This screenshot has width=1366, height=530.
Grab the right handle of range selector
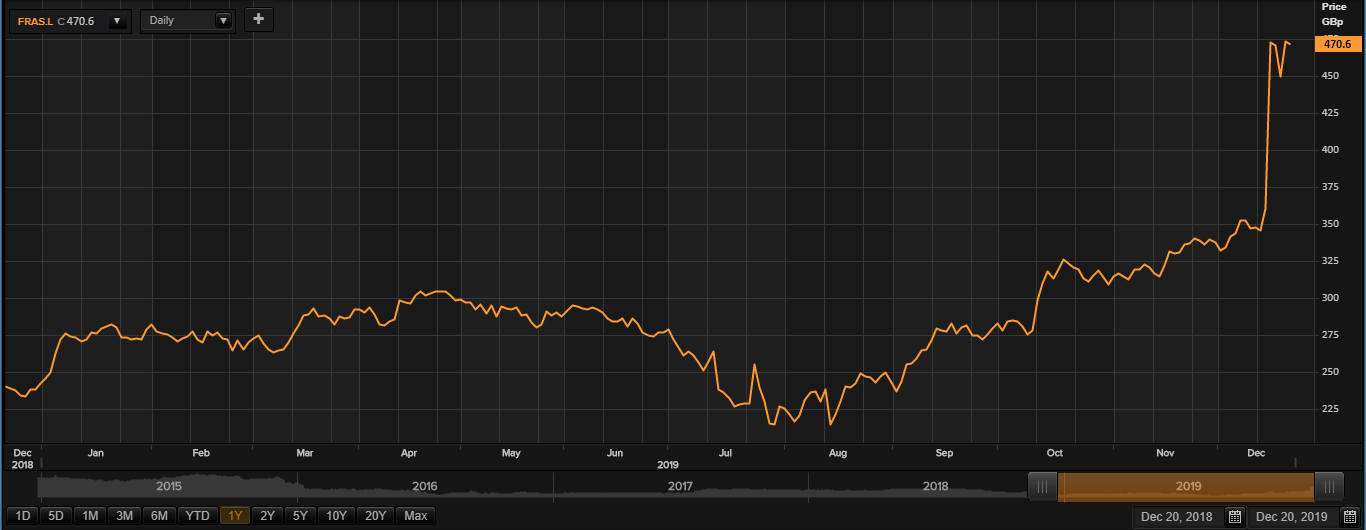tap(1329, 487)
